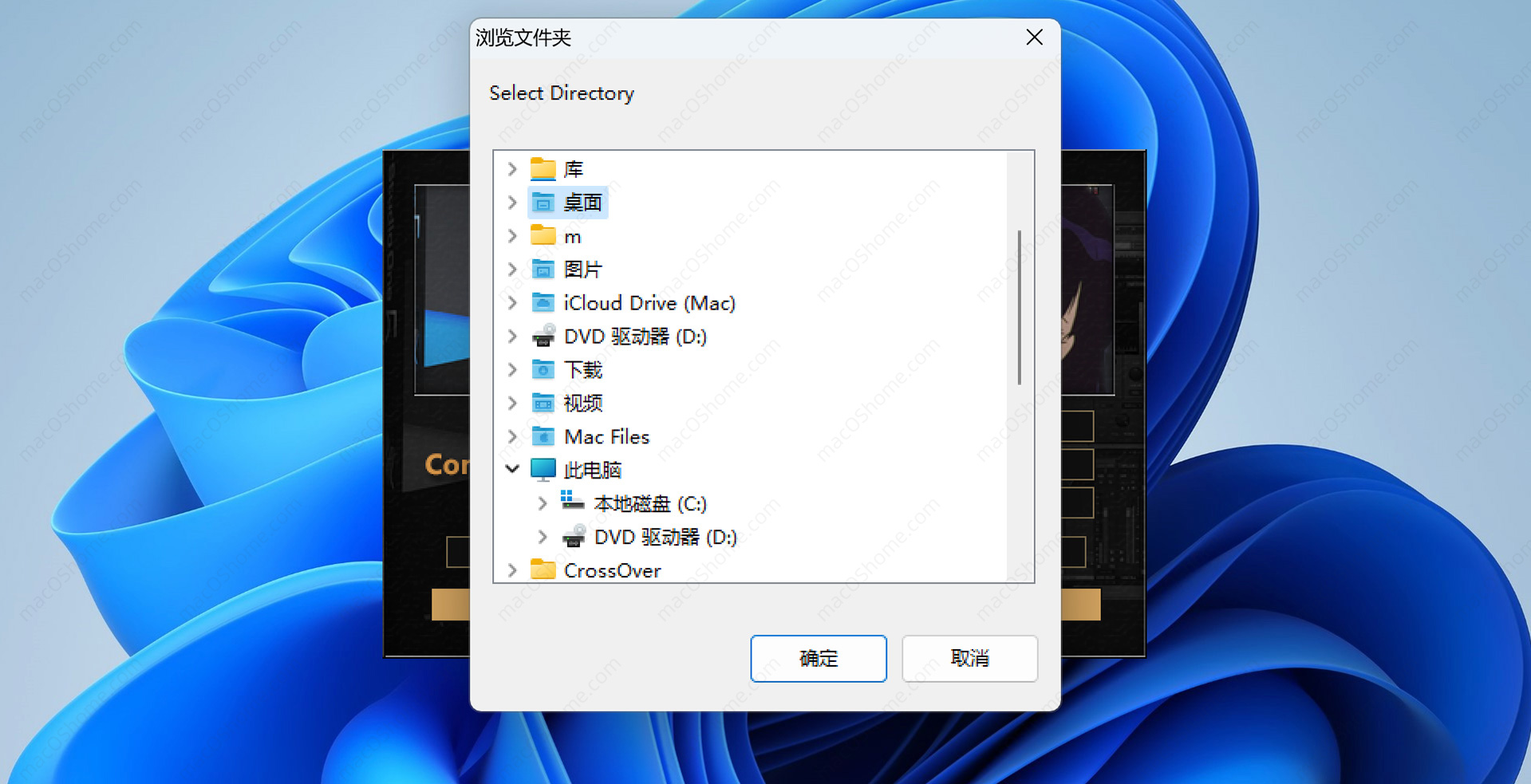Click the folder tree vertical scrollbar thumb

point(1020,308)
